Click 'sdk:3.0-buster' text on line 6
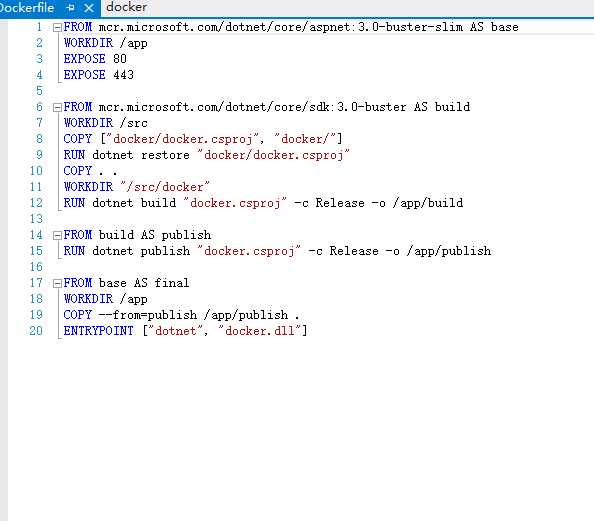 358,107
